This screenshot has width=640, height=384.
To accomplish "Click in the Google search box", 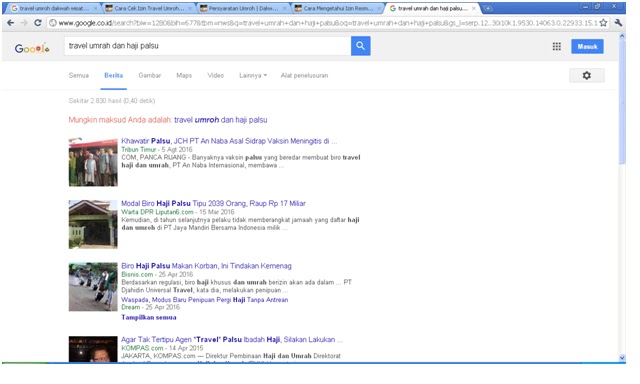I will (207, 46).
